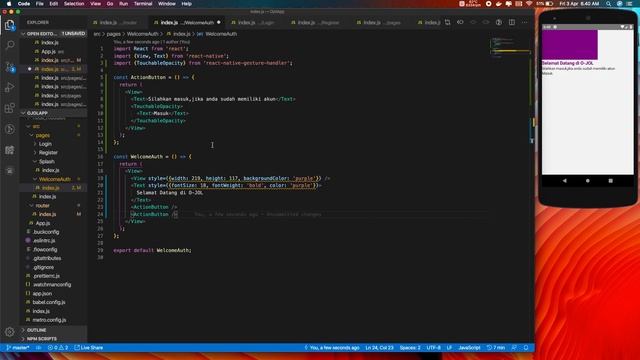Click the 7 min time tracker in status bar
The height and width of the screenshot is (360, 640).
pos(496,348)
